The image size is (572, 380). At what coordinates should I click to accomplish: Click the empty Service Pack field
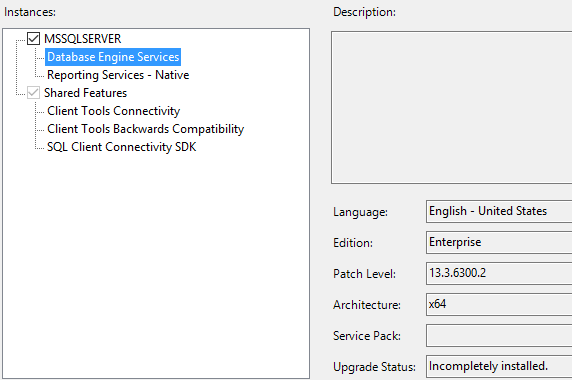(499, 336)
